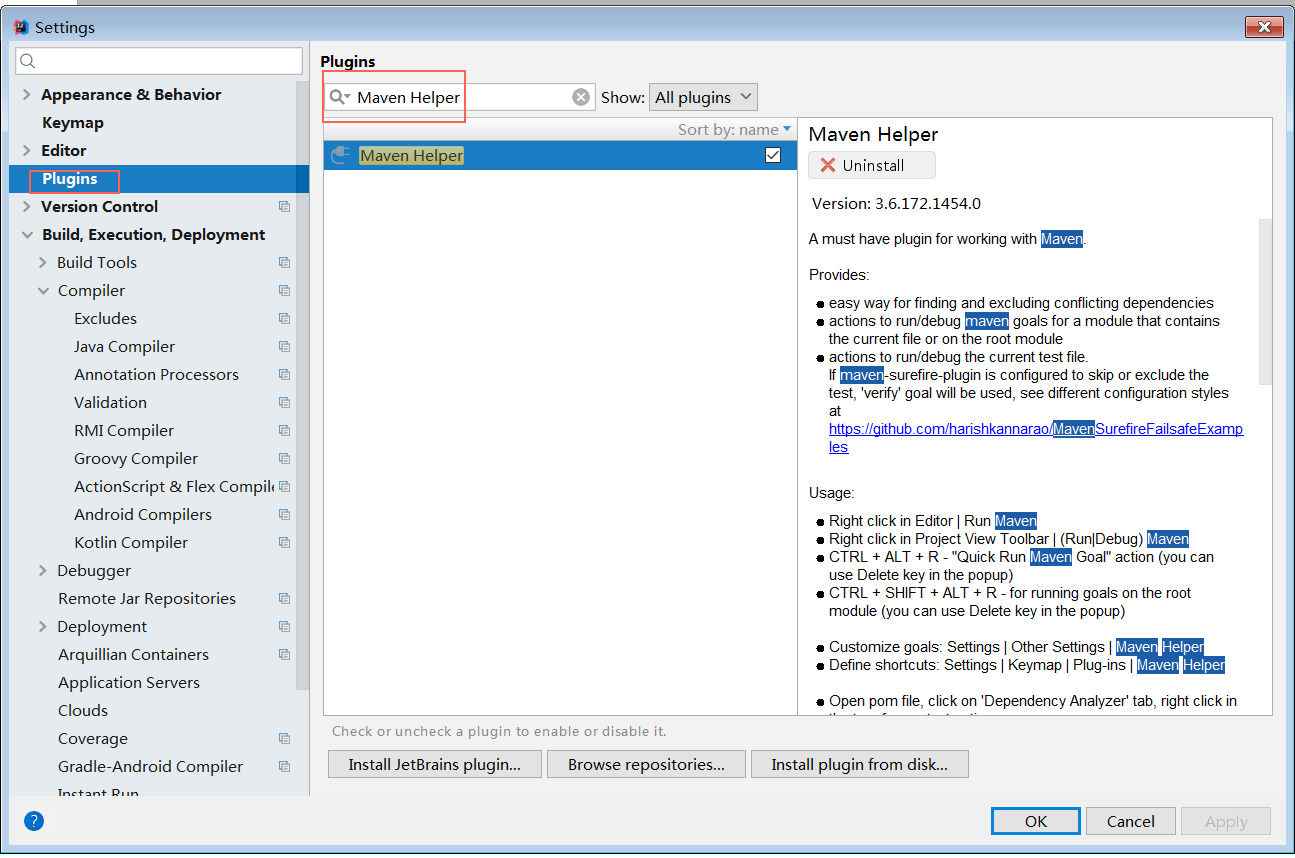Confirm with the OK button
1295x858 pixels.
[1036, 821]
